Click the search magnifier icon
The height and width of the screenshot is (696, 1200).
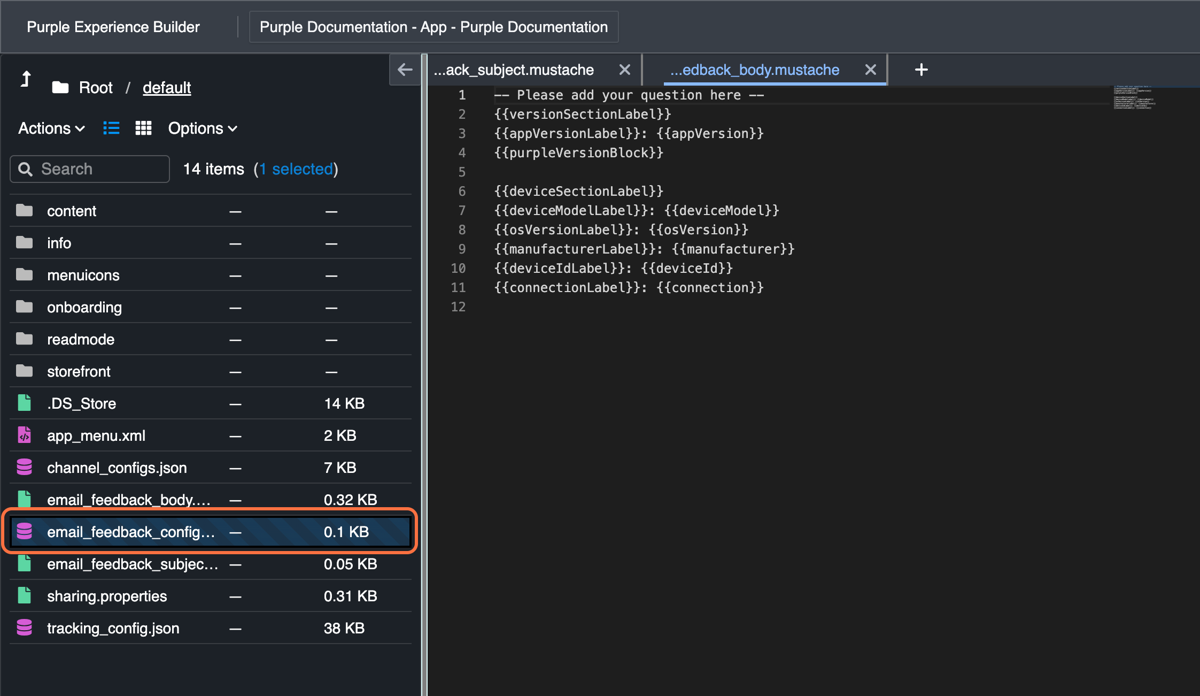click(26, 169)
